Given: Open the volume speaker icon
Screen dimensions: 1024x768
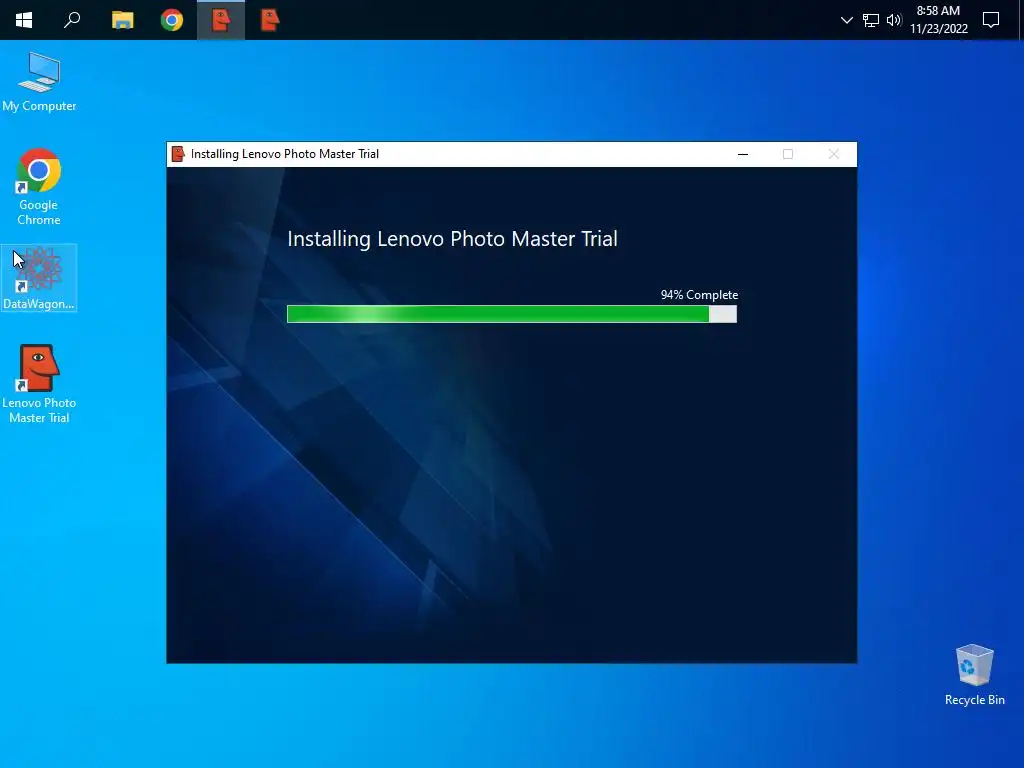Looking at the screenshot, I should tap(894, 20).
